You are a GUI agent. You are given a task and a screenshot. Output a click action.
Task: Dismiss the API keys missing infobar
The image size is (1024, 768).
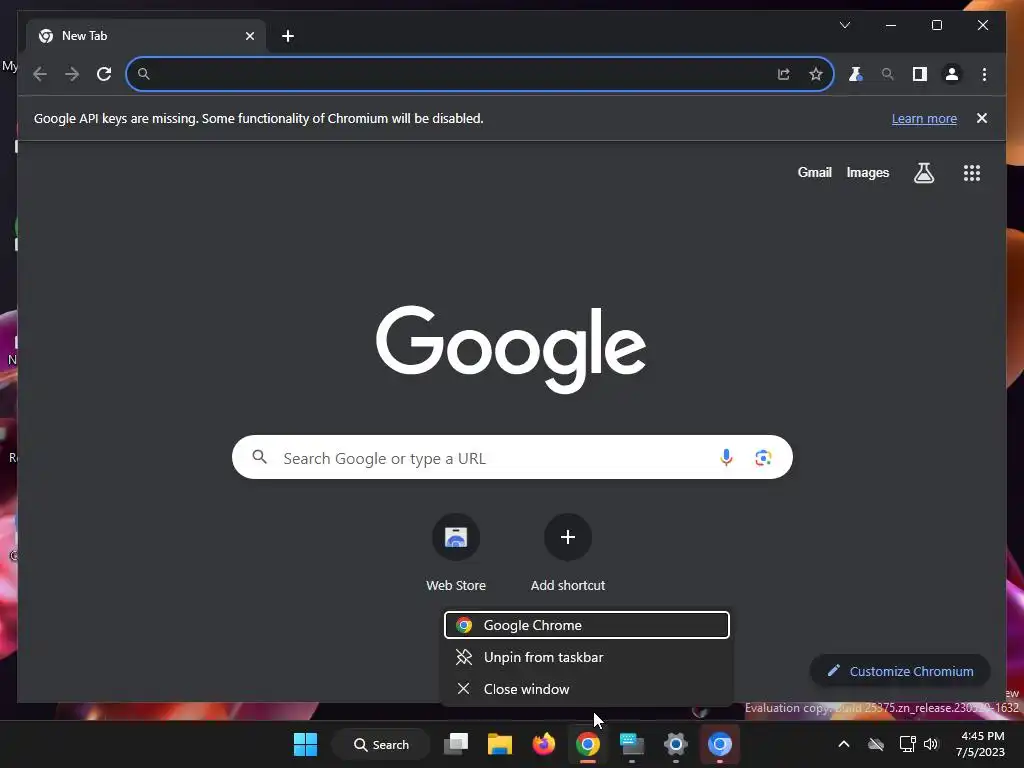click(982, 118)
